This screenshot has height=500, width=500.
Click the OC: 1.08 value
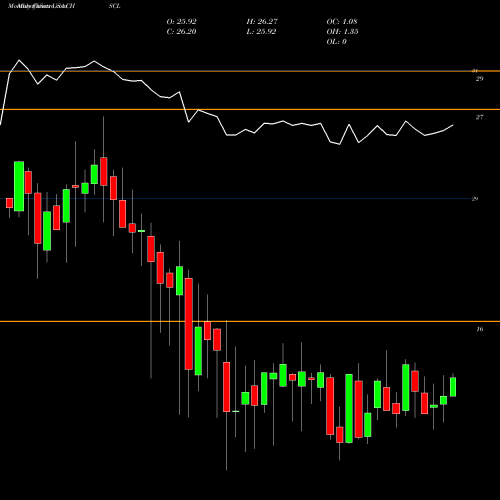(342, 22)
